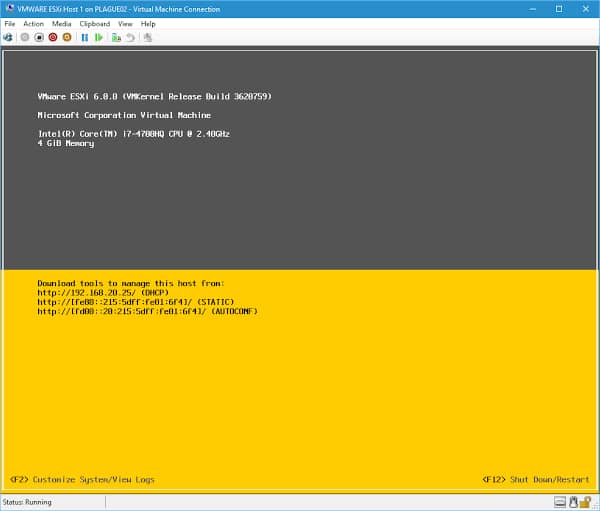Turn off the VM with the black-square icon

(39, 38)
